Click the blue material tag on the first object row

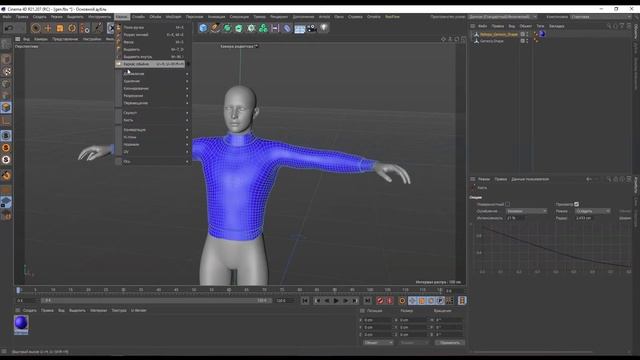tap(542, 34)
